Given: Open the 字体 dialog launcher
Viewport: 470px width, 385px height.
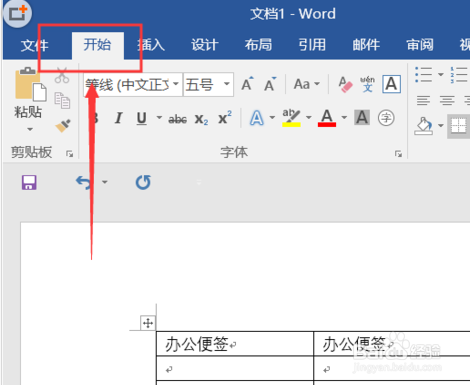Looking at the screenshot, I should pos(398,154).
